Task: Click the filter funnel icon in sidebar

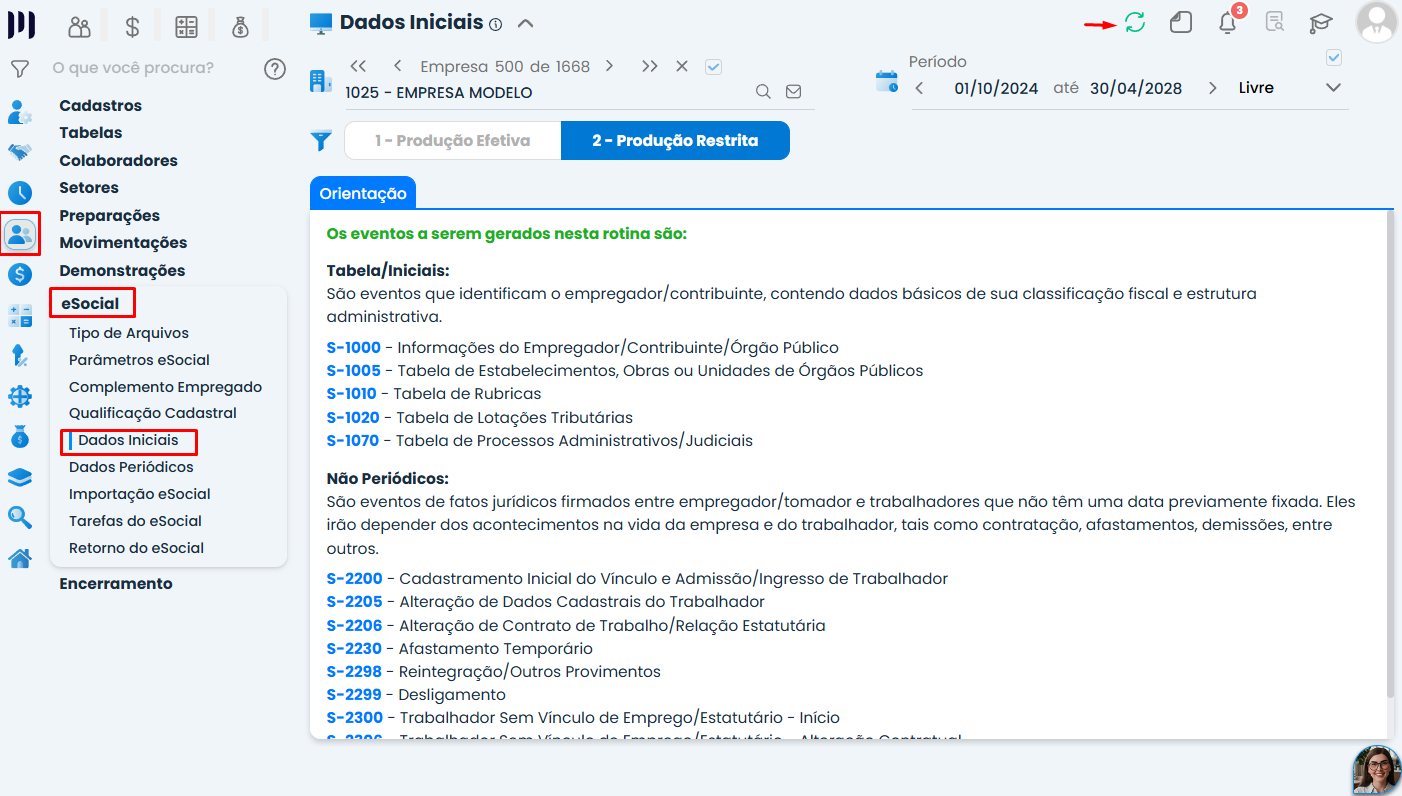Action: coord(19,69)
